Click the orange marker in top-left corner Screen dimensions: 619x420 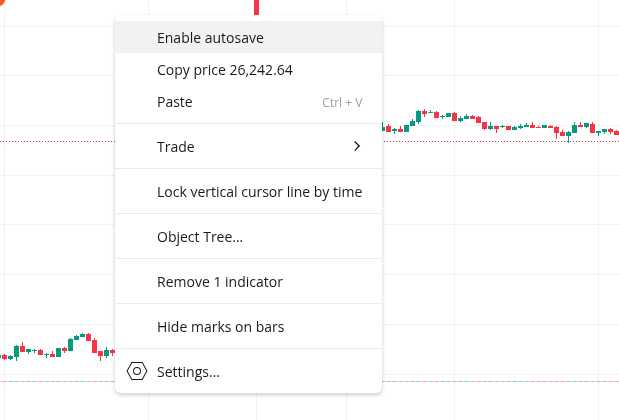(x=3, y=2)
